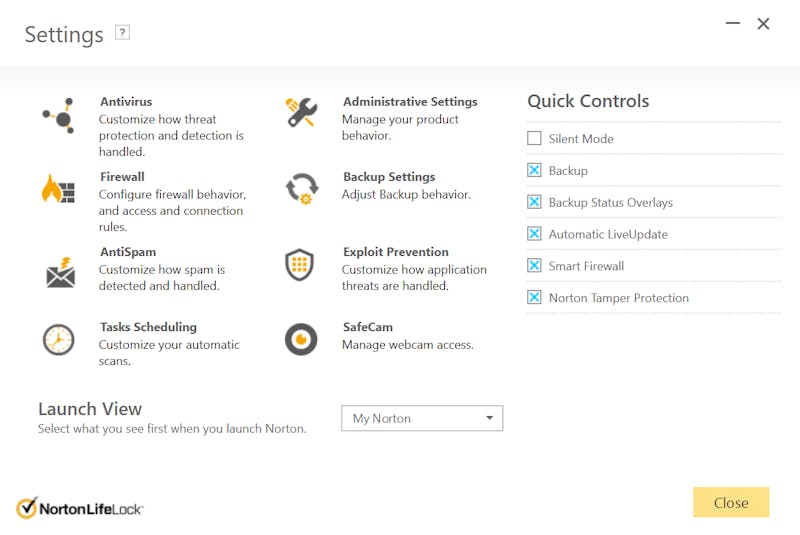The height and width of the screenshot is (535, 800).
Task: Toggle the Smart Firewall checkbox
Action: 534,265
